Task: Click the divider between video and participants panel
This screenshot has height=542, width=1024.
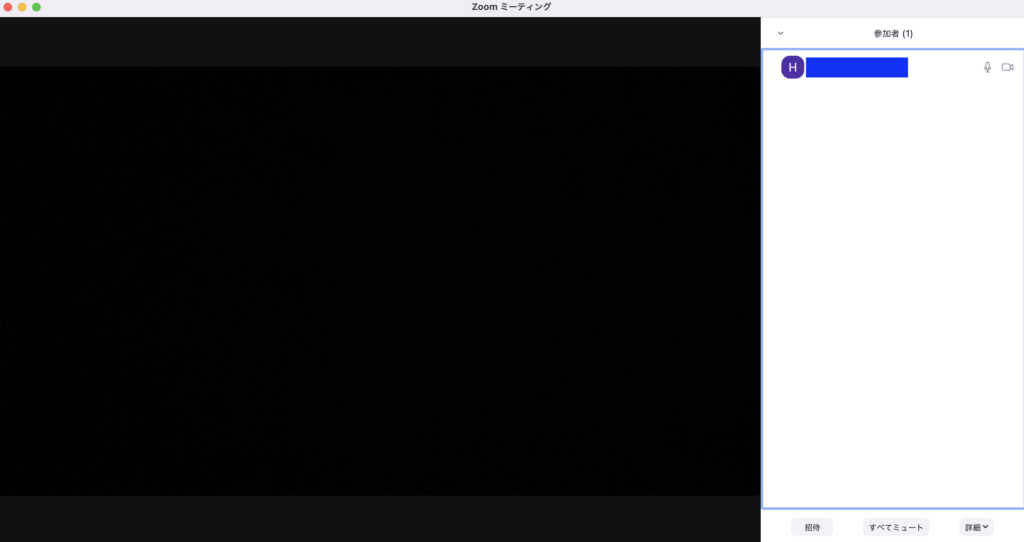Action: [761, 280]
